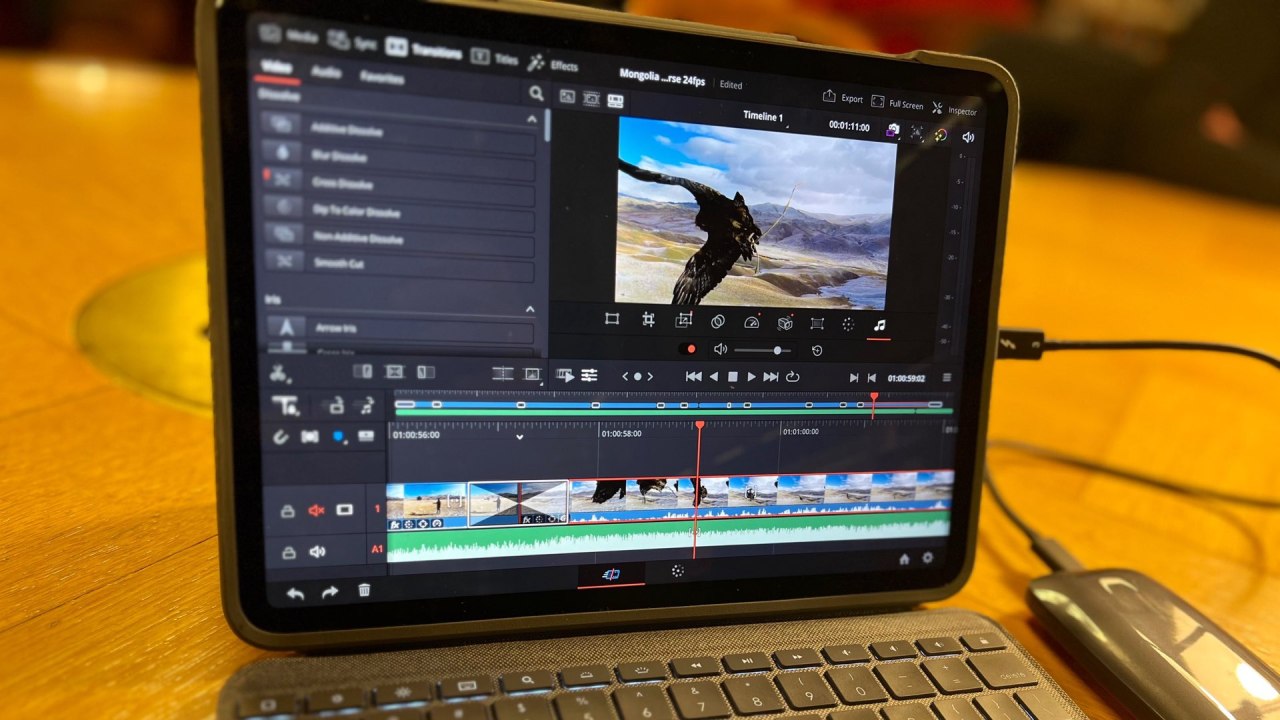Select the Composite tool with overlapping circles

click(717, 321)
